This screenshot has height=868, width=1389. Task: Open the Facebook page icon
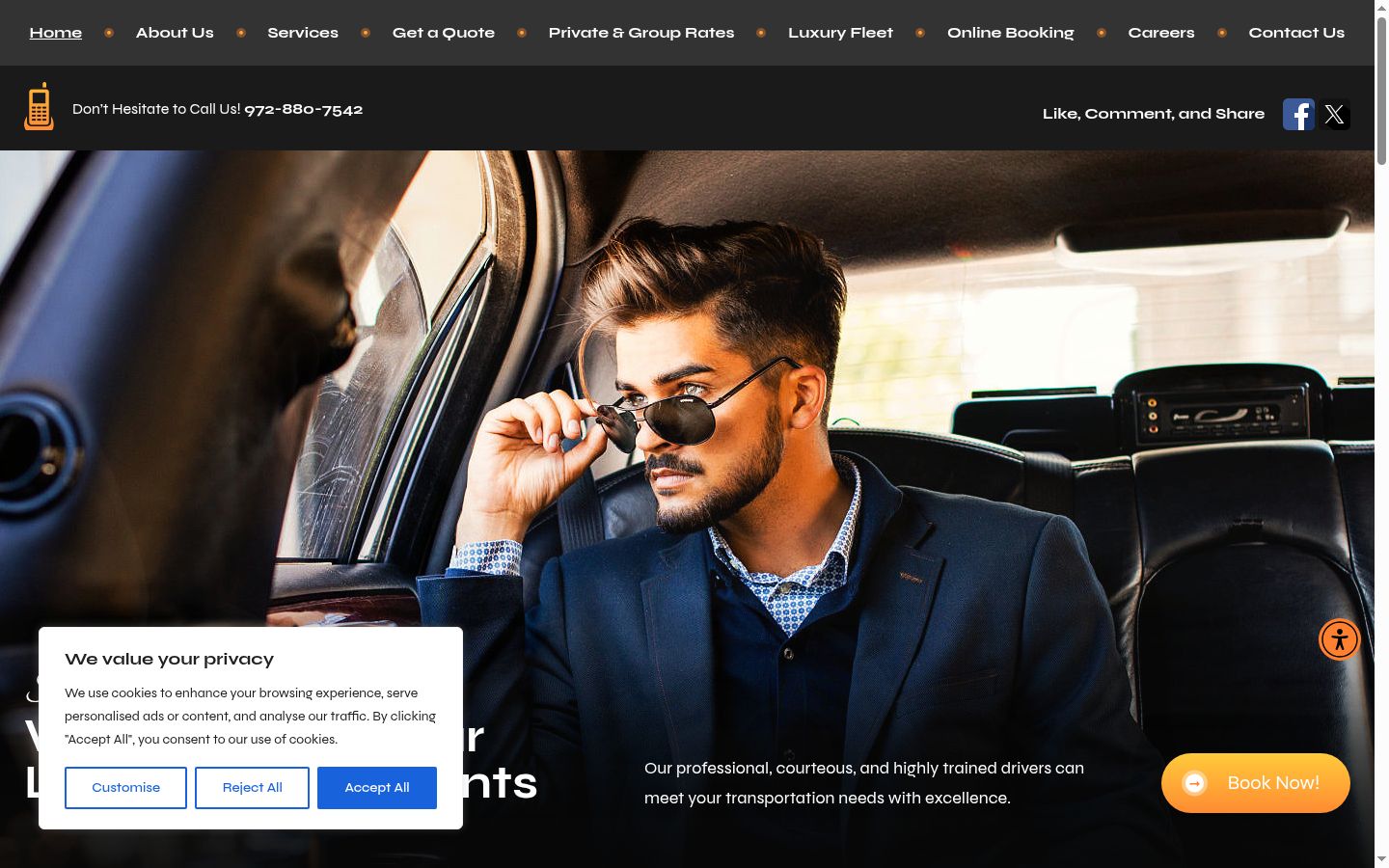pyautogui.click(x=1298, y=114)
